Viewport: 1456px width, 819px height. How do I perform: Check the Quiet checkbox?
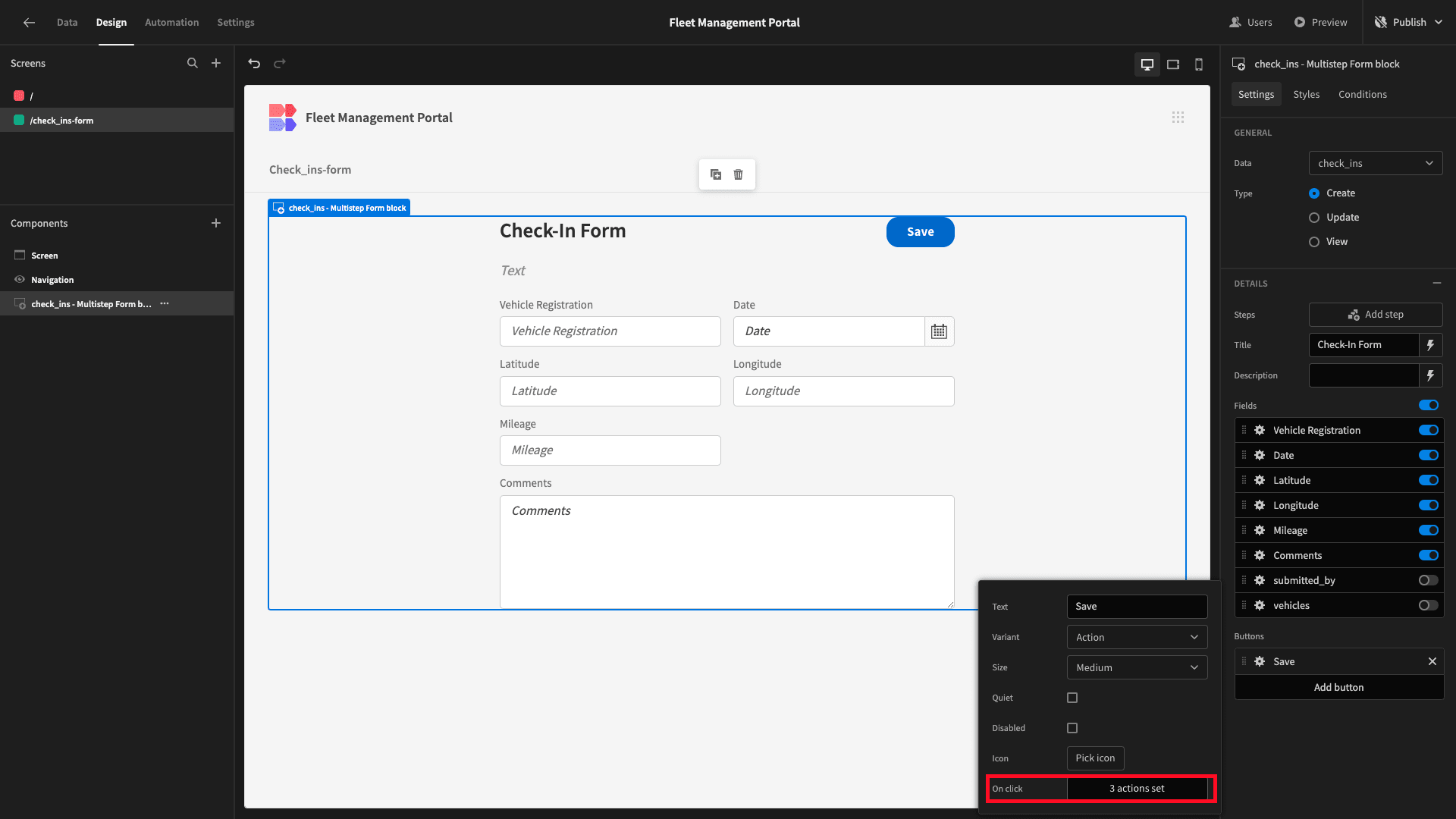(1072, 698)
